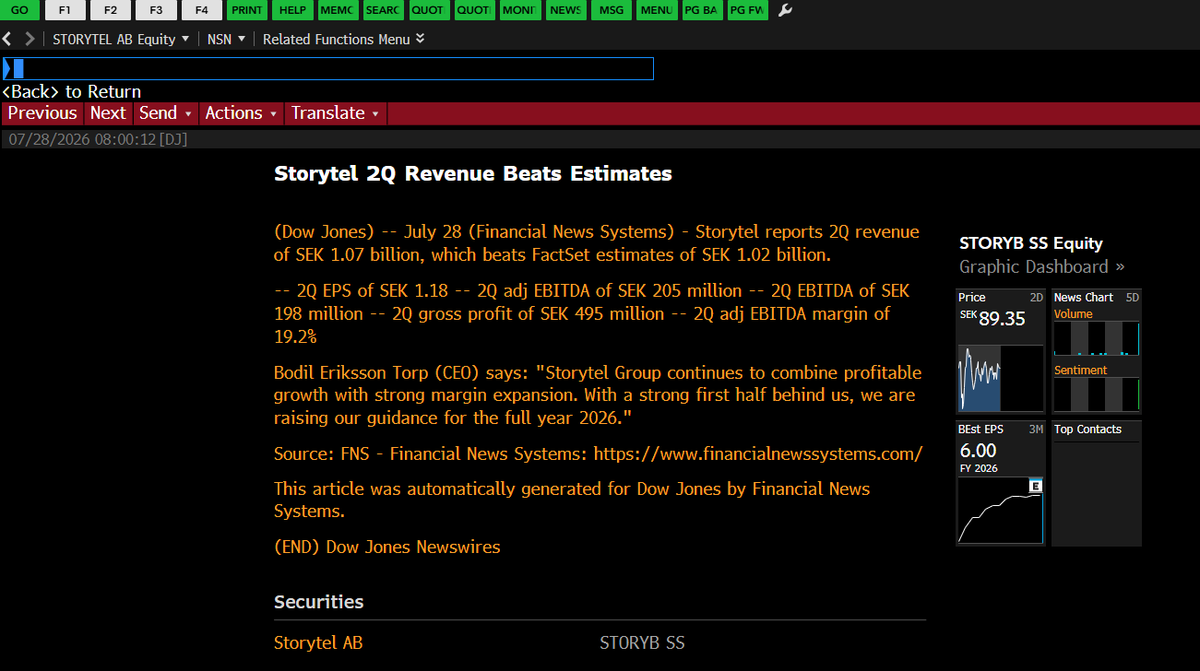Viewport: 1200px width, 671px height.
Task: Open the Translate dropdown menu
Action: 336,113
